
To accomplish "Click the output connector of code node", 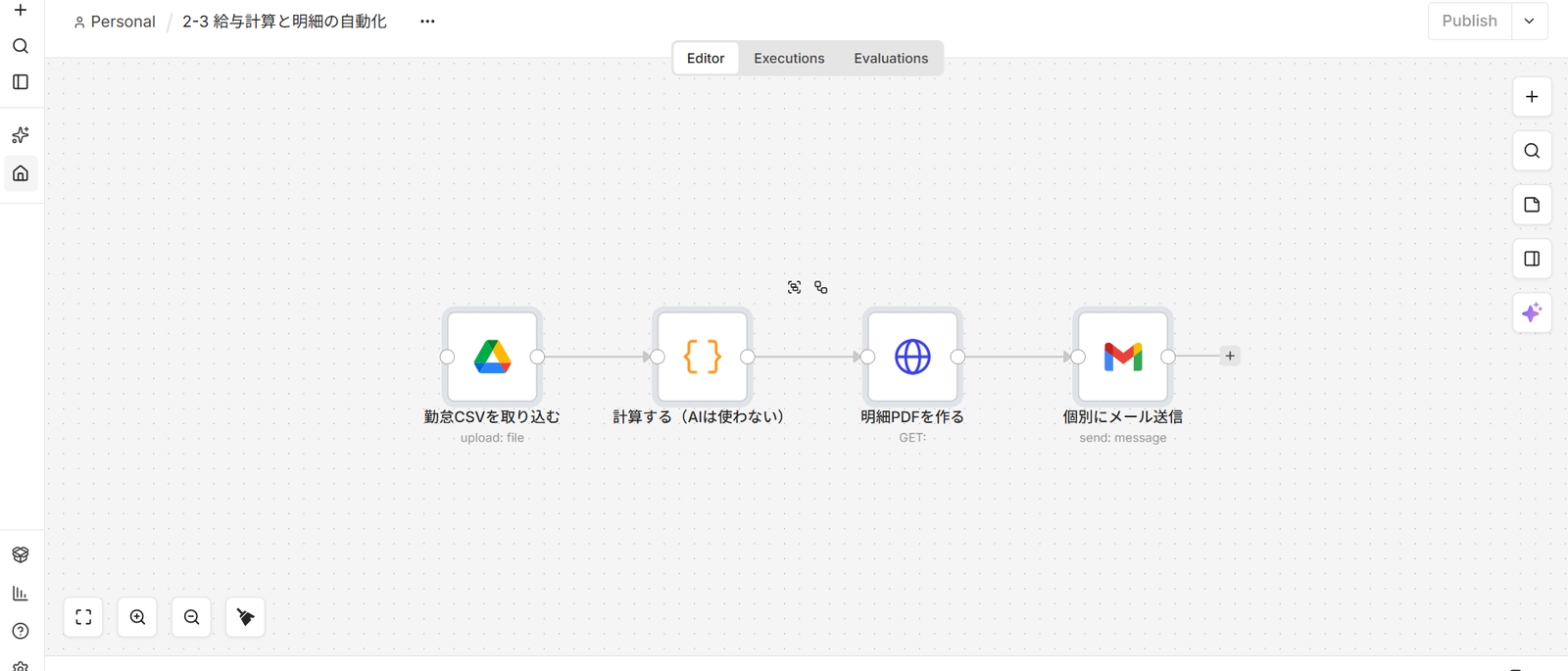I will tap(748, 357).
